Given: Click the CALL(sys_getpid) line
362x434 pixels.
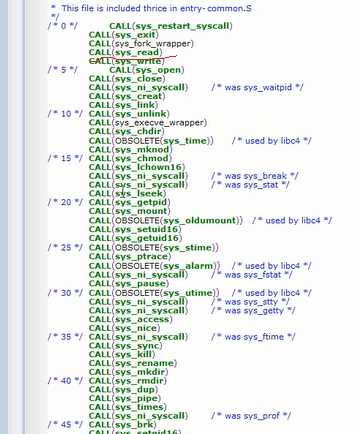Looking at the screenshot, I should coord(130,202).
